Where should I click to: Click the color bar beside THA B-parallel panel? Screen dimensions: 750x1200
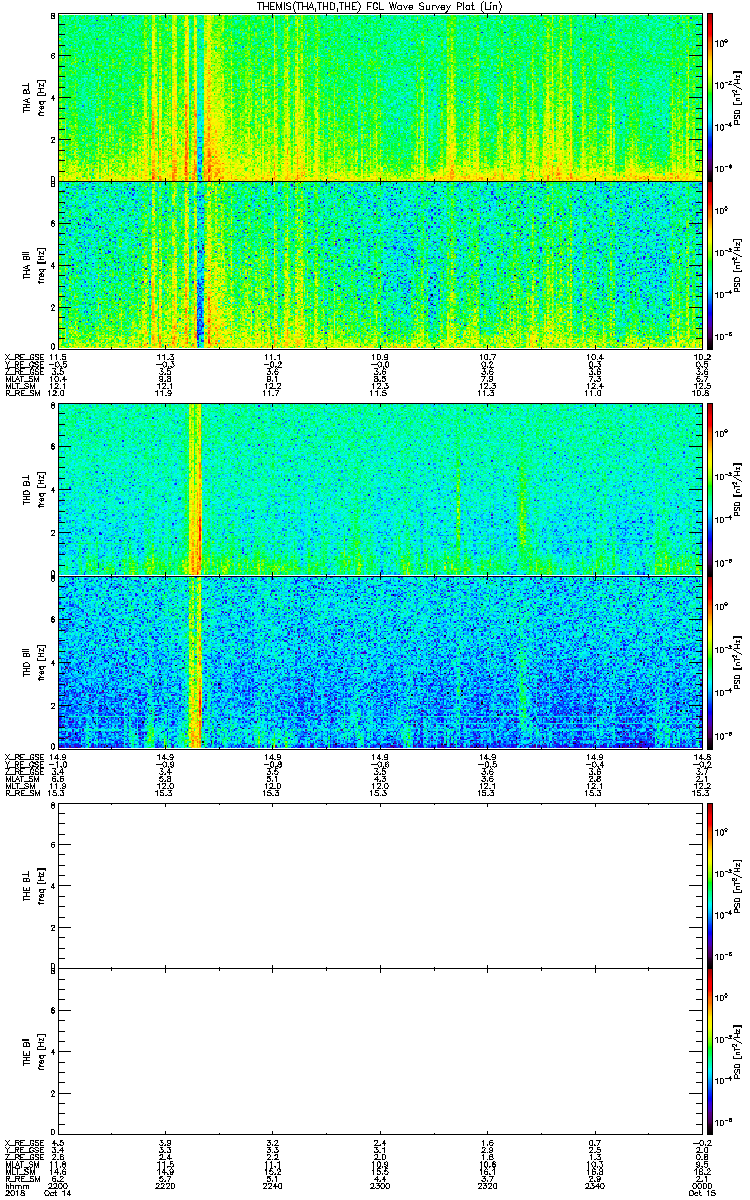click(711, 263)
